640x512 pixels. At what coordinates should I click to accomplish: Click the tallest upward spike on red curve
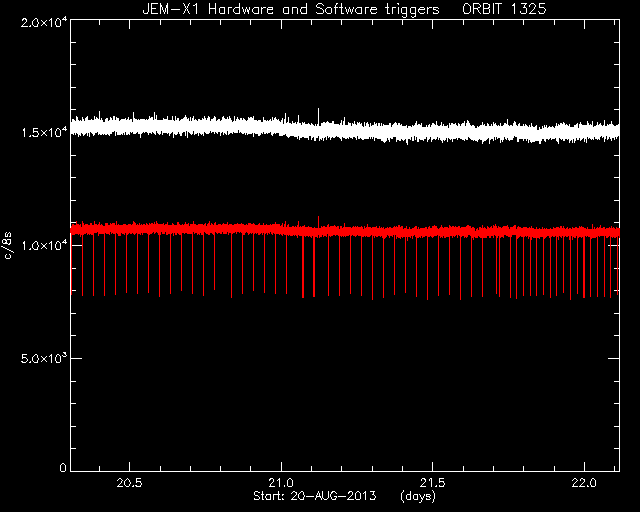(318, 222)
